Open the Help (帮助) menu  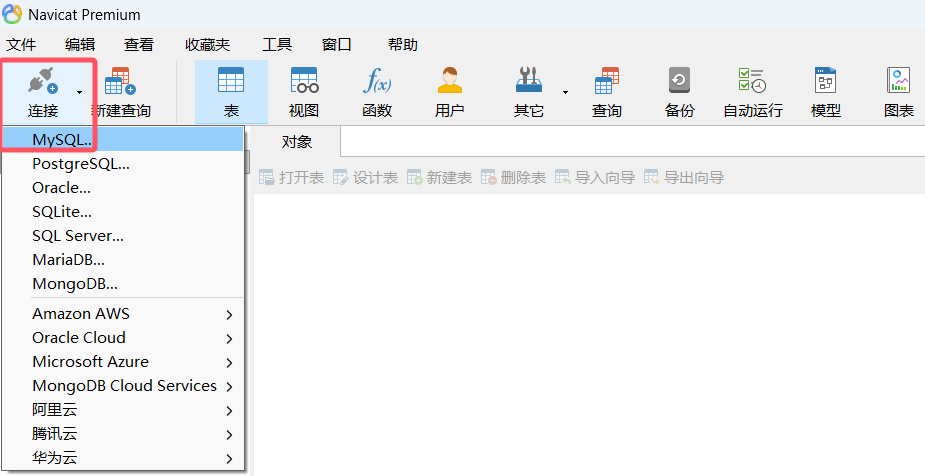click(x=403, y=45)
